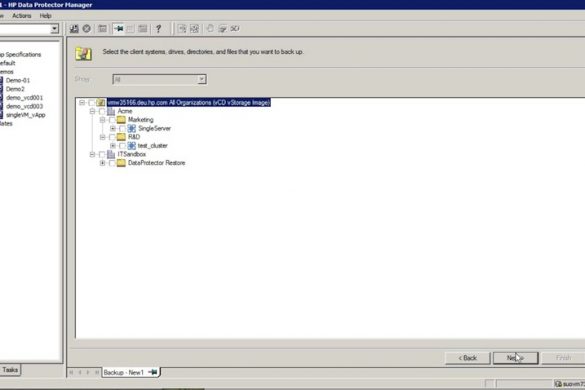
Task: Expand the DataProtector Restore node
Action: coord(102,163)
